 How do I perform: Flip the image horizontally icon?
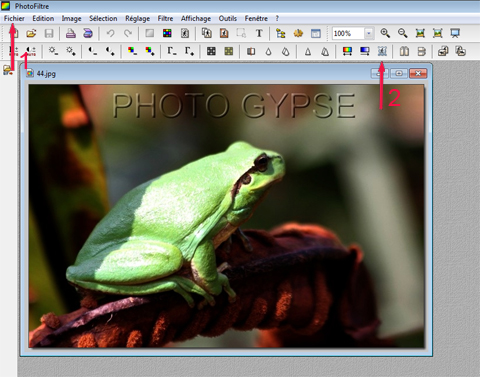[x=404, y=51]
